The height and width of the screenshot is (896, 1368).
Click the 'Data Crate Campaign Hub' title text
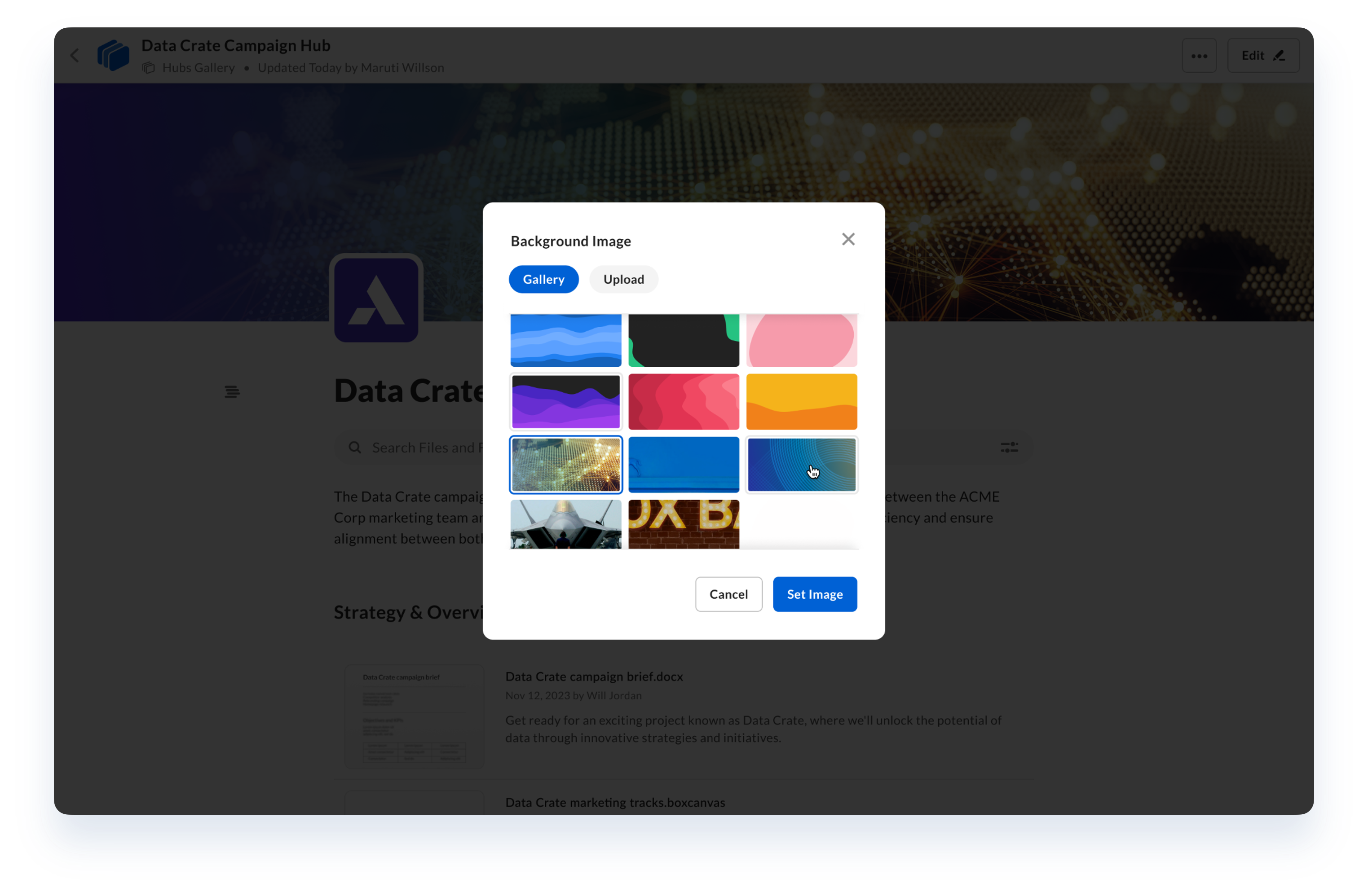coord(236,45)
